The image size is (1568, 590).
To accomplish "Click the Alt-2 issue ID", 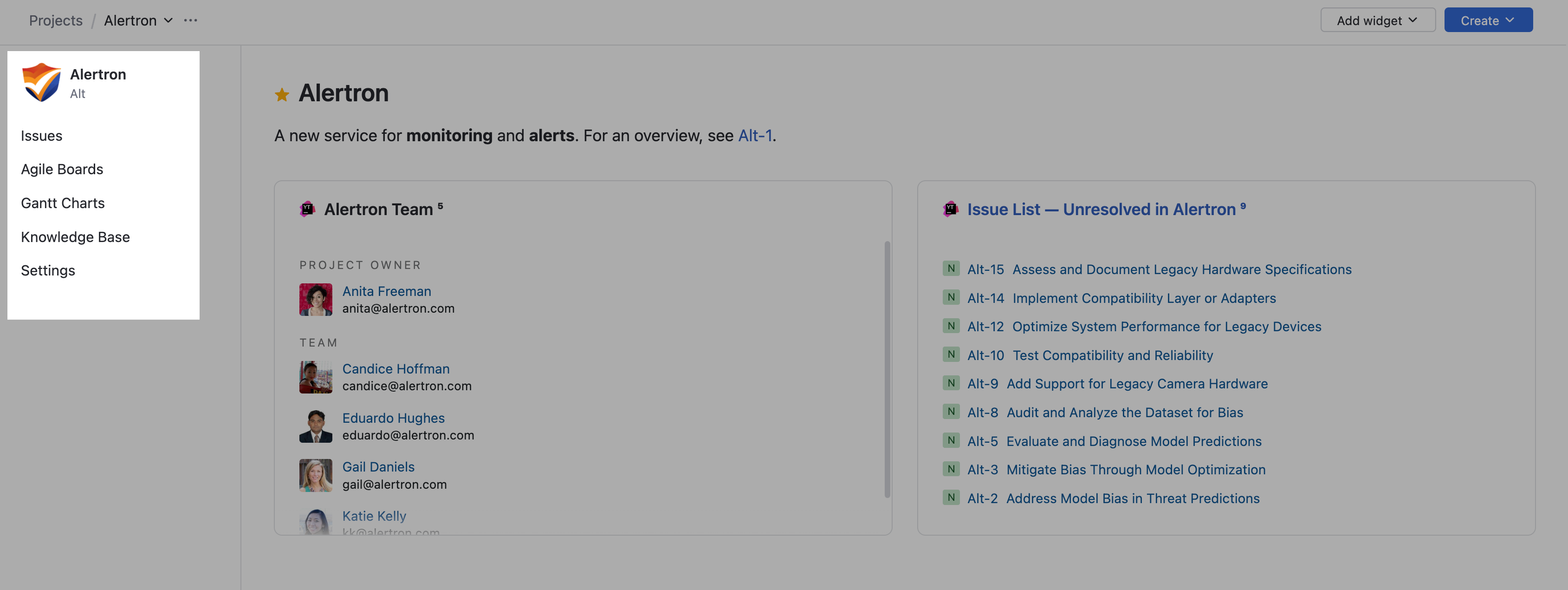I will [x=982, y=498].
